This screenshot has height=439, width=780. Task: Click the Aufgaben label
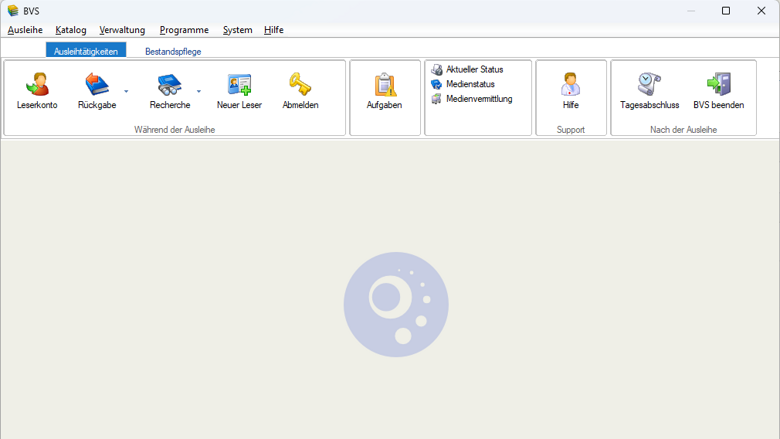385,105
